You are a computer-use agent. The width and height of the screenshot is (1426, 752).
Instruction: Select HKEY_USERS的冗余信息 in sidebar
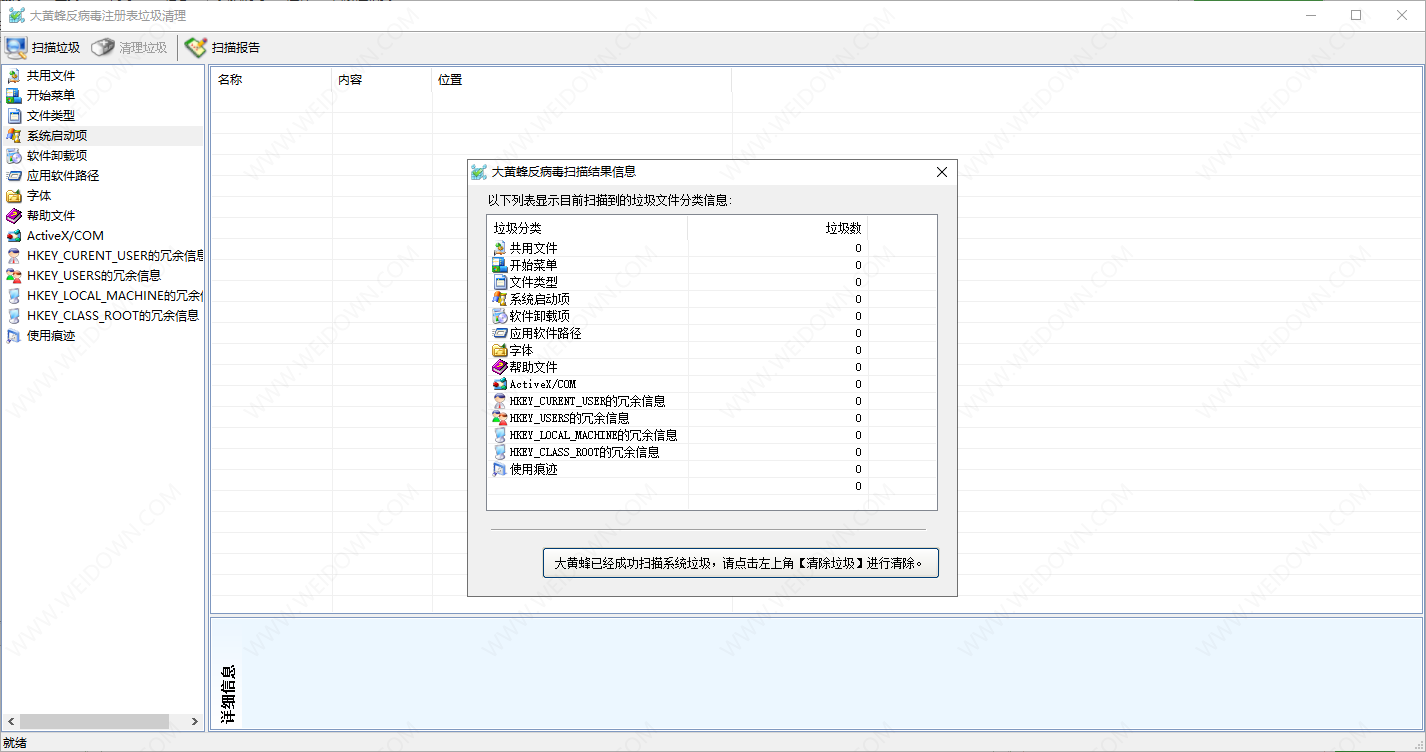coord(93,276)
